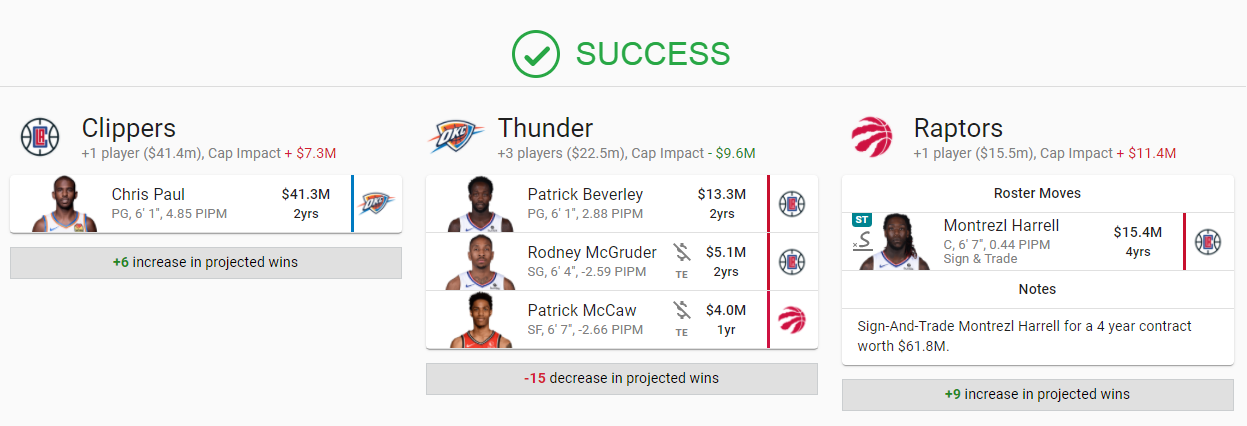Image resolution: width=1247 pixels, height=426 pixels.
Task: Click the Clippers logo in Patrick Beverley's row
Action: (x=792, y=204)
